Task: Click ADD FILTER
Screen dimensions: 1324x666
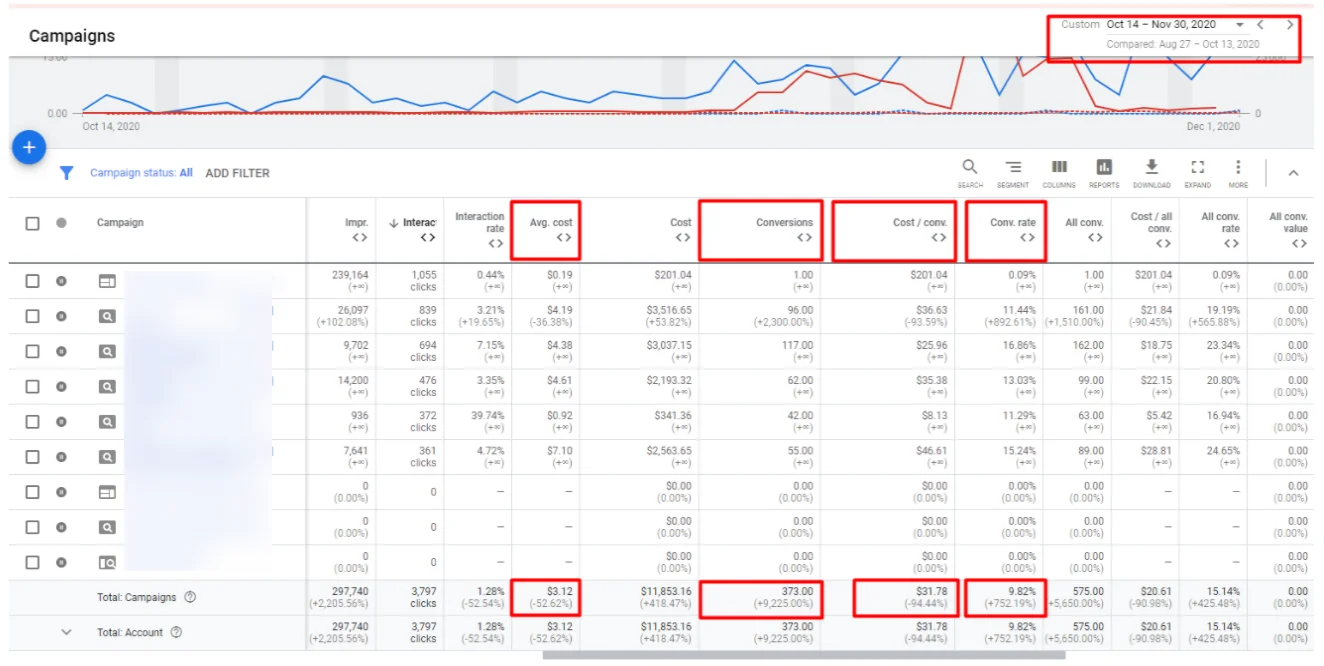Action: tap(237, 173)
